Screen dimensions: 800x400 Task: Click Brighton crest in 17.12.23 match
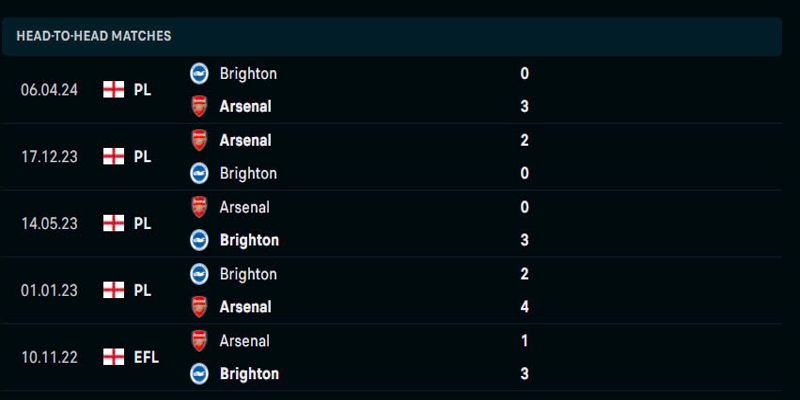199,173
